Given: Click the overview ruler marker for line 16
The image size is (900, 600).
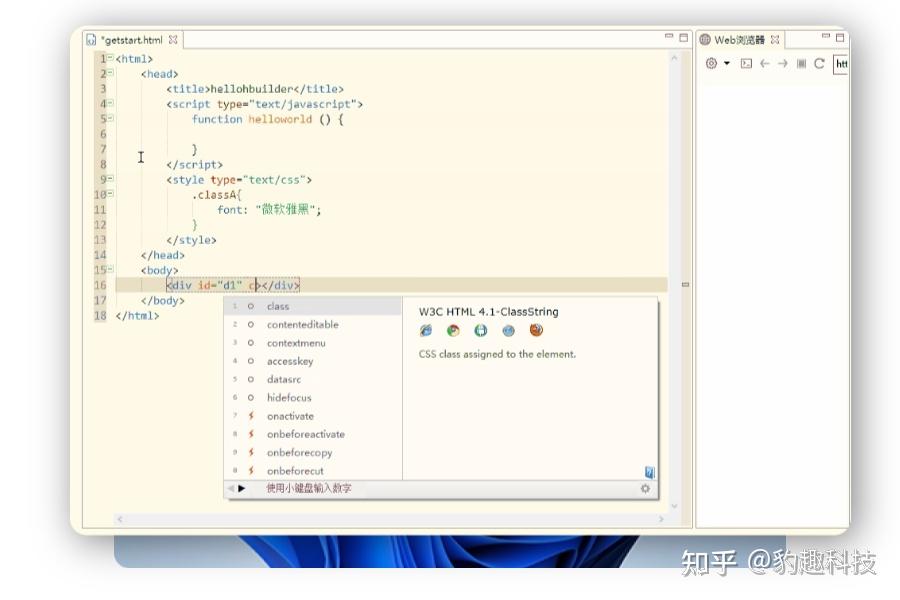Looking at the screenshot, I should pos(685,284).
